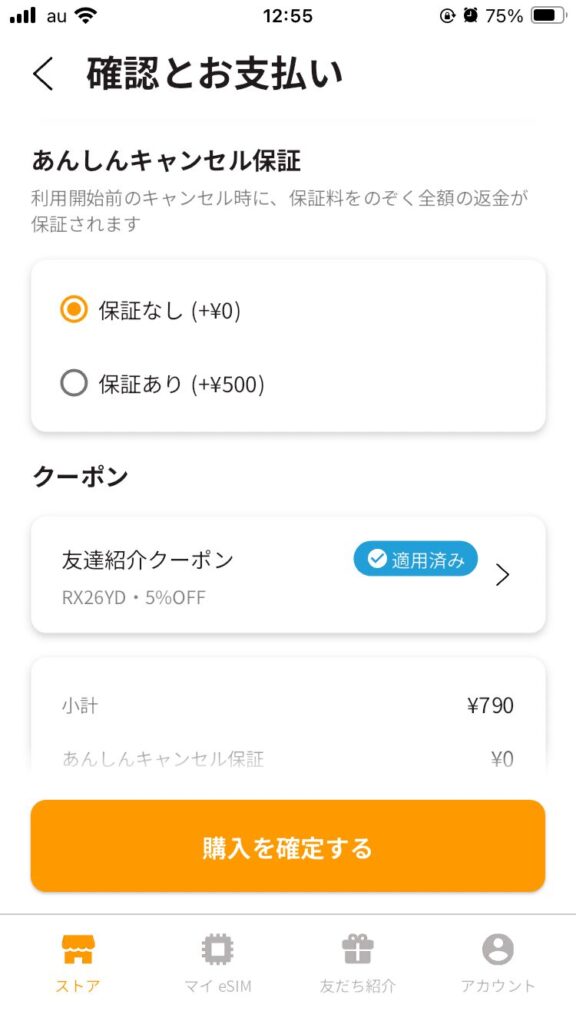Tap the 小計 ¥790 summary row

point(288,705)
